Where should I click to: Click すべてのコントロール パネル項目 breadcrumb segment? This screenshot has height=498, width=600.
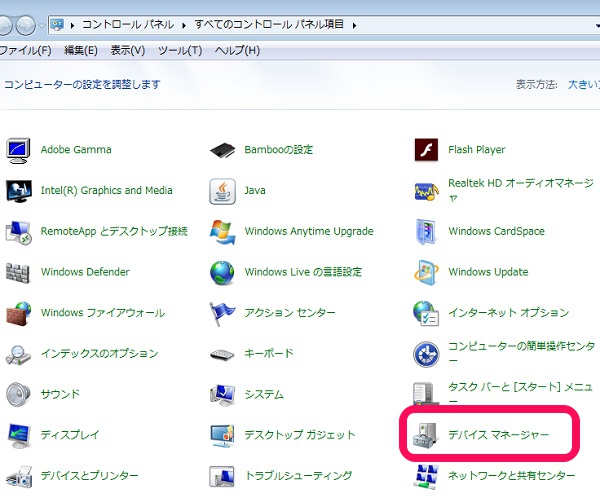(269, 24)
